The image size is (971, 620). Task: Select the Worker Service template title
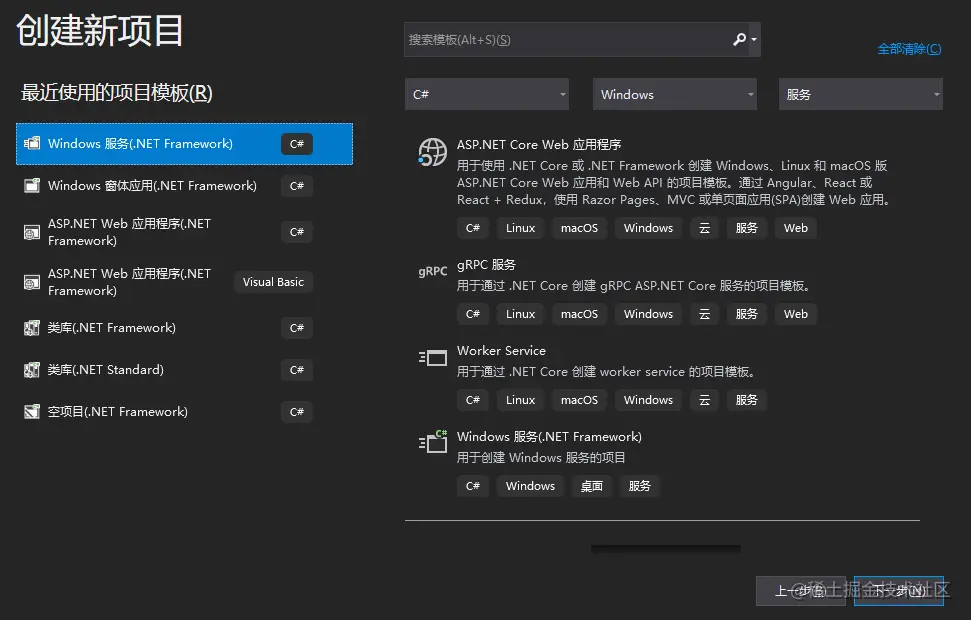501,351
